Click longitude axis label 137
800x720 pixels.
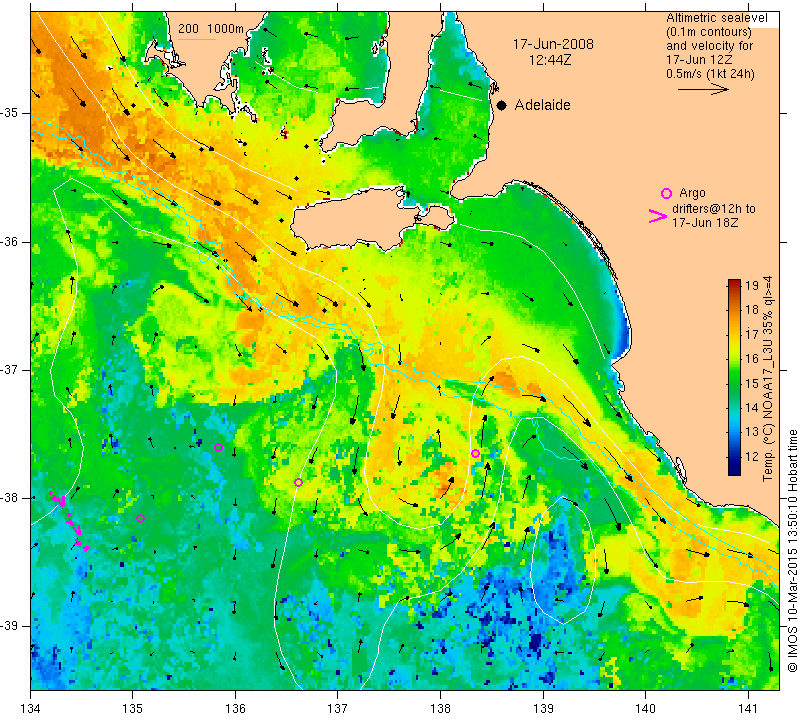338,709
